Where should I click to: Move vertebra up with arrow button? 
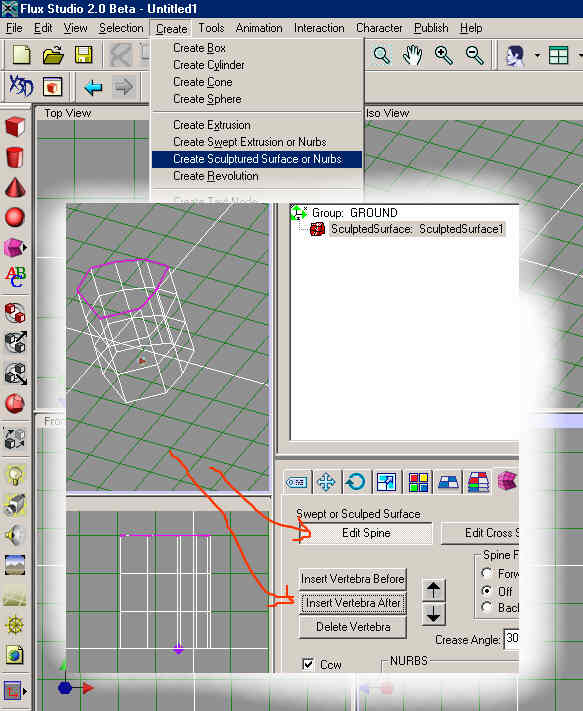[x=433, y=590]
